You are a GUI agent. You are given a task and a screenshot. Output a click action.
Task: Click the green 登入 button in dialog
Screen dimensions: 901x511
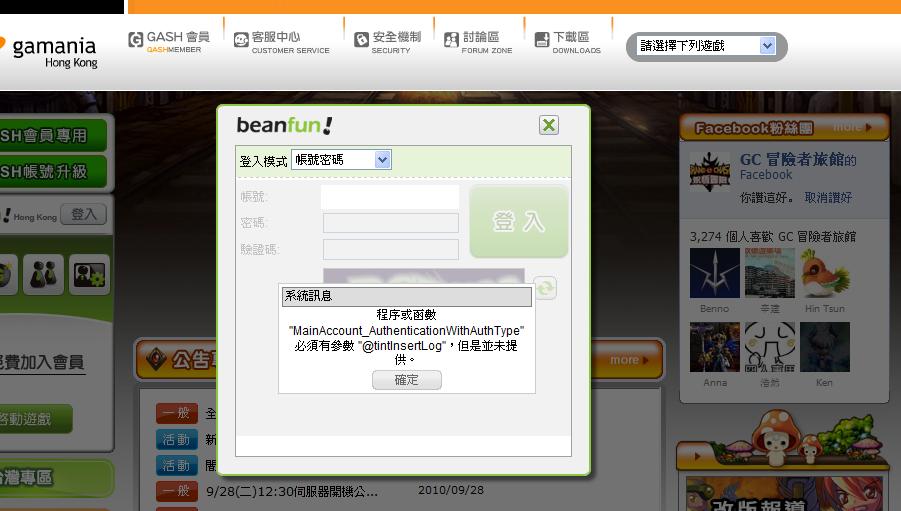coord(519,221)
